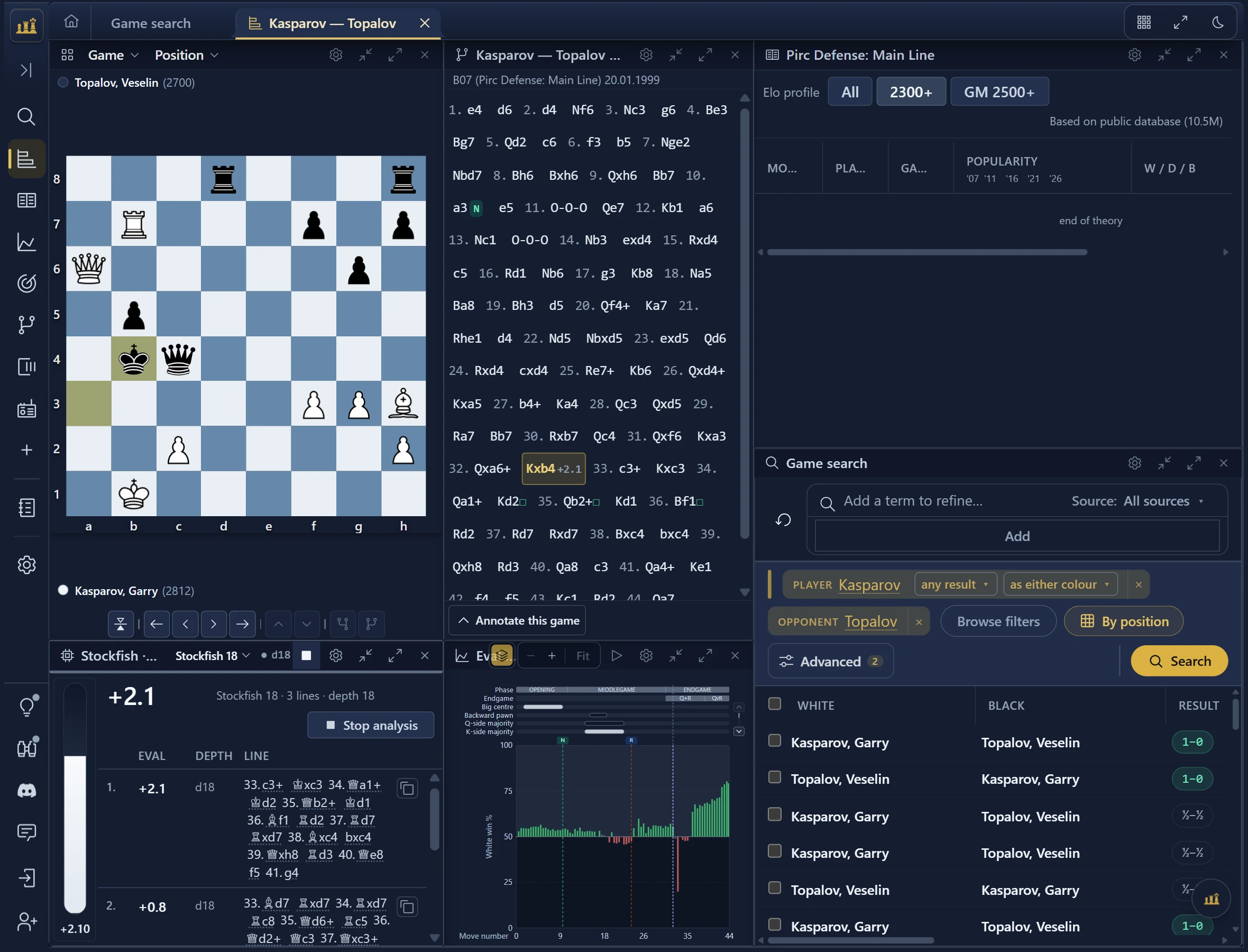
Task: Toggle the select-all checkbox in results header
Action: click(774, 704)
